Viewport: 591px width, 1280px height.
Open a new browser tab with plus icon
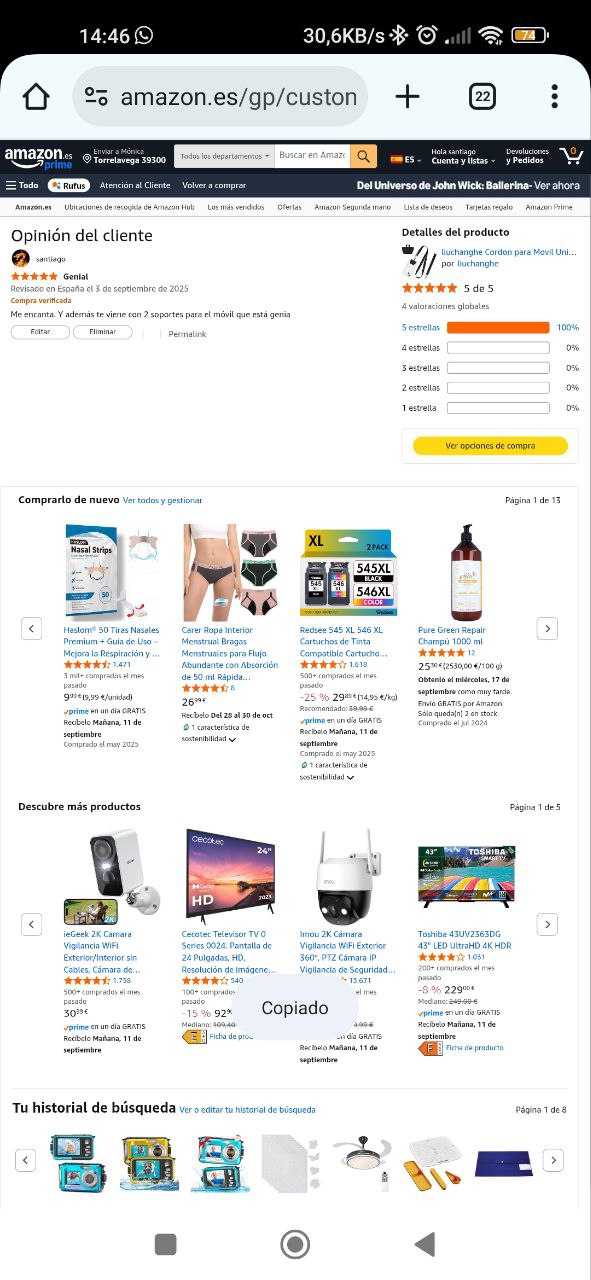[x=407, y=96]
